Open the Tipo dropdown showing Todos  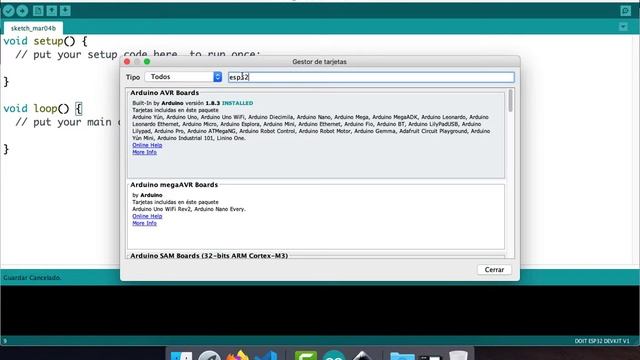tap(183, 77)
